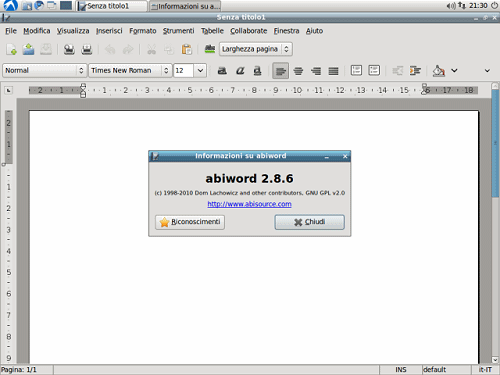Open the Strumenti menu
This screenshot has width=500, height=375.
pos(178,31)
